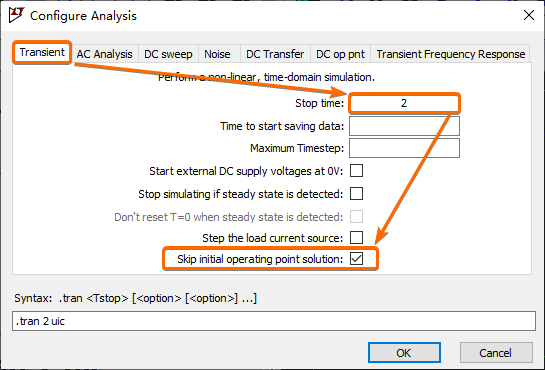
Task: Select the DC sweep tab
Action: coord(168,54)
